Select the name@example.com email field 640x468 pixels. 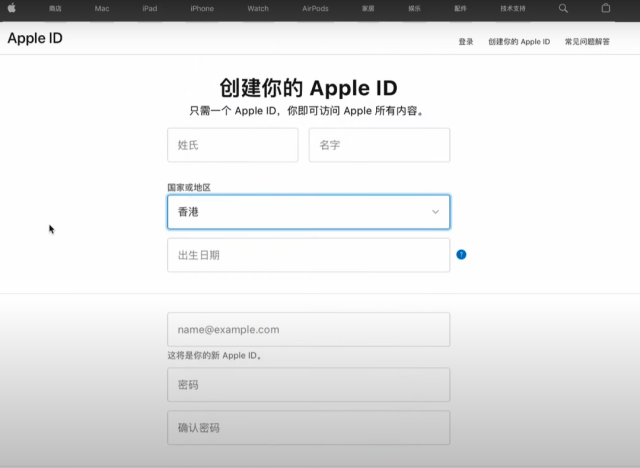point(308,329)
